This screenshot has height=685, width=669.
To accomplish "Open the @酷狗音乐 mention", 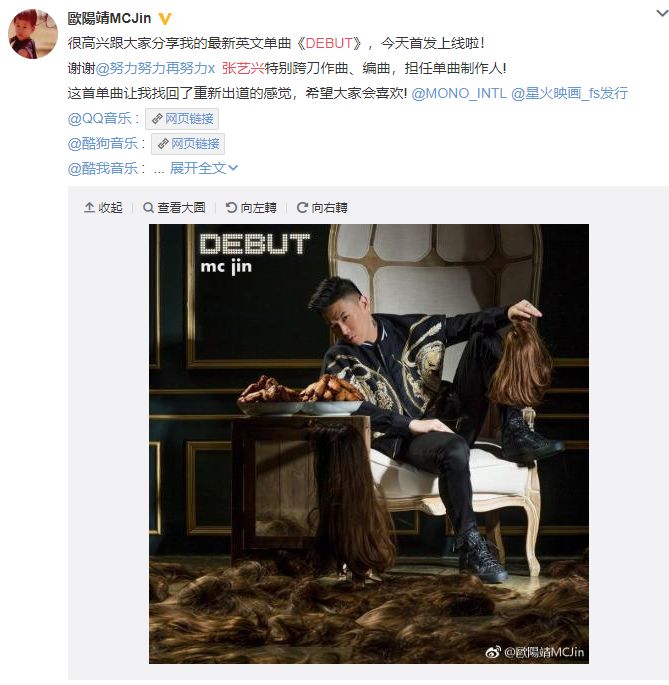I will coord(103,143).
